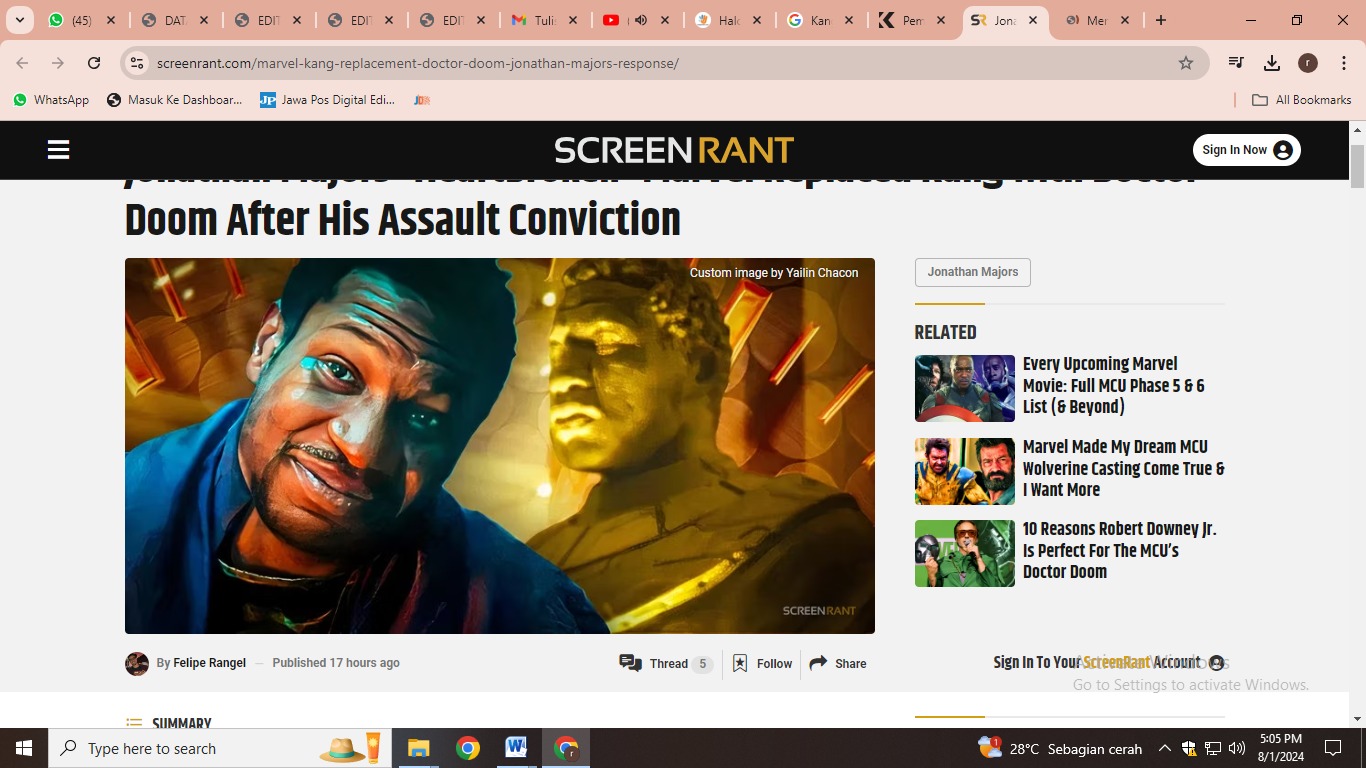1366x768 pixels.
Task: Open Microsoft Word from the taskbar
Action: [516, 748]
